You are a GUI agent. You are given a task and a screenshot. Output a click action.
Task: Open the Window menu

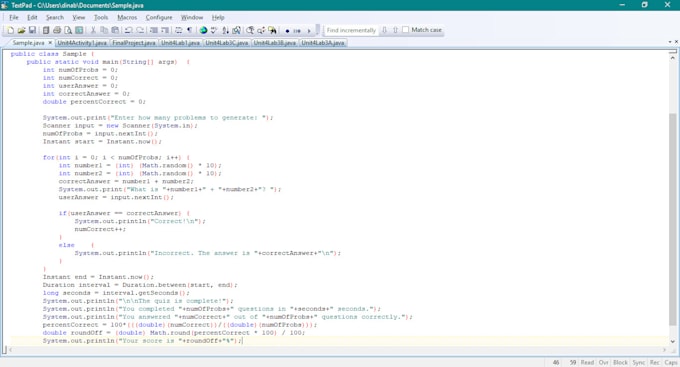192,17
